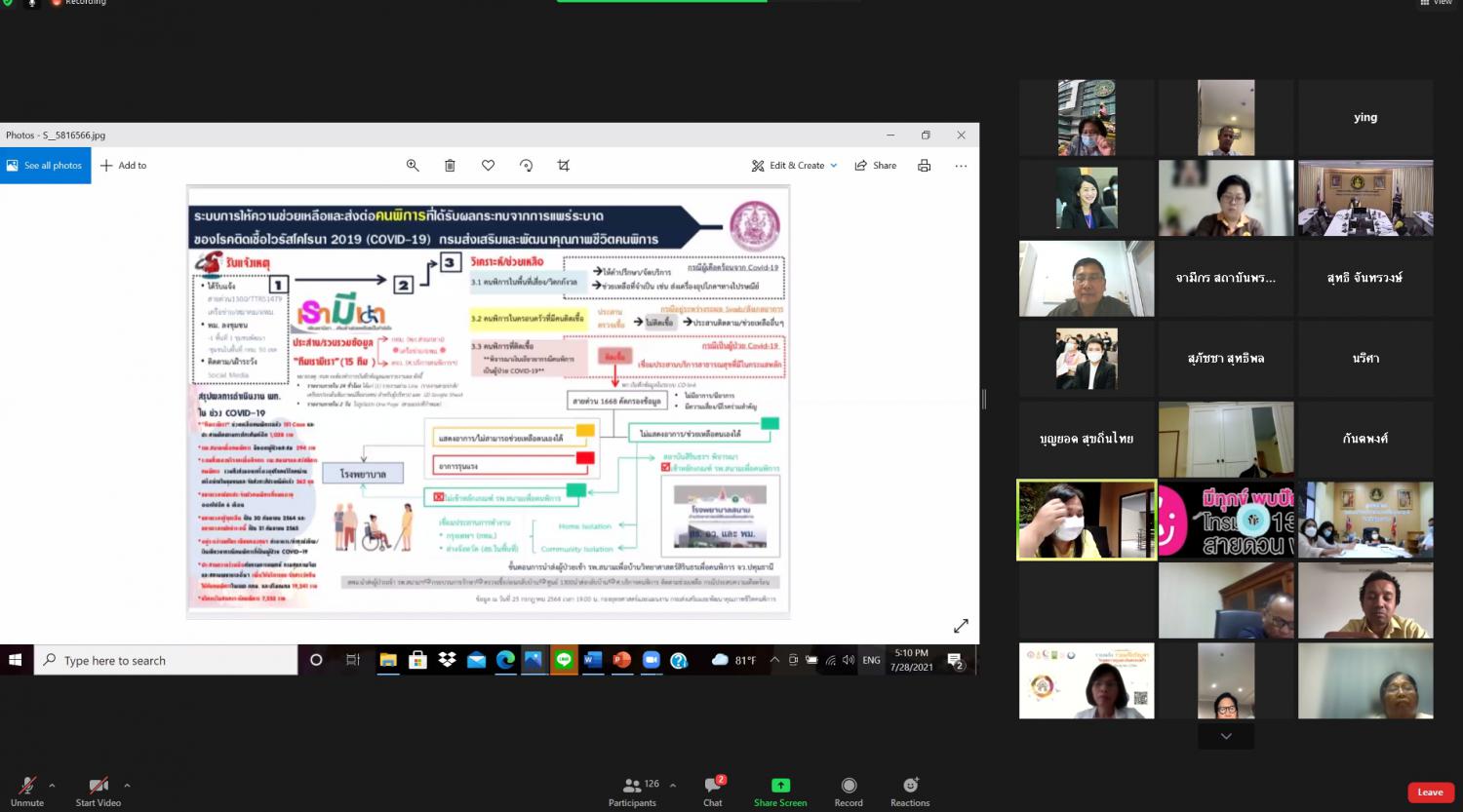Click the 81°F weather widget on taskbar
This screenshot has height=812, width=1463.
click(x=734, y=660)
